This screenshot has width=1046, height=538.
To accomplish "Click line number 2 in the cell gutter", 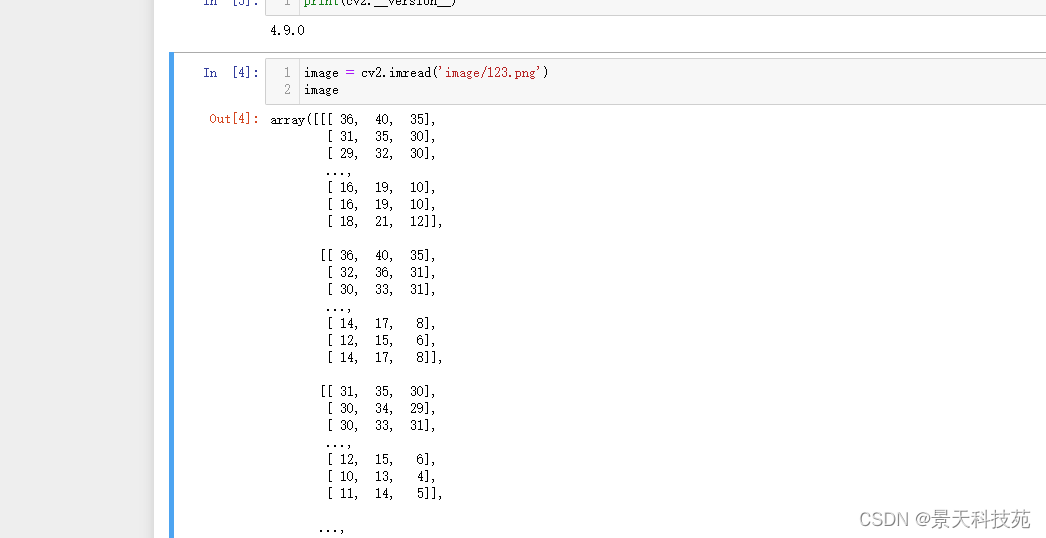I will pyautogui.click(x=286, y=90).
